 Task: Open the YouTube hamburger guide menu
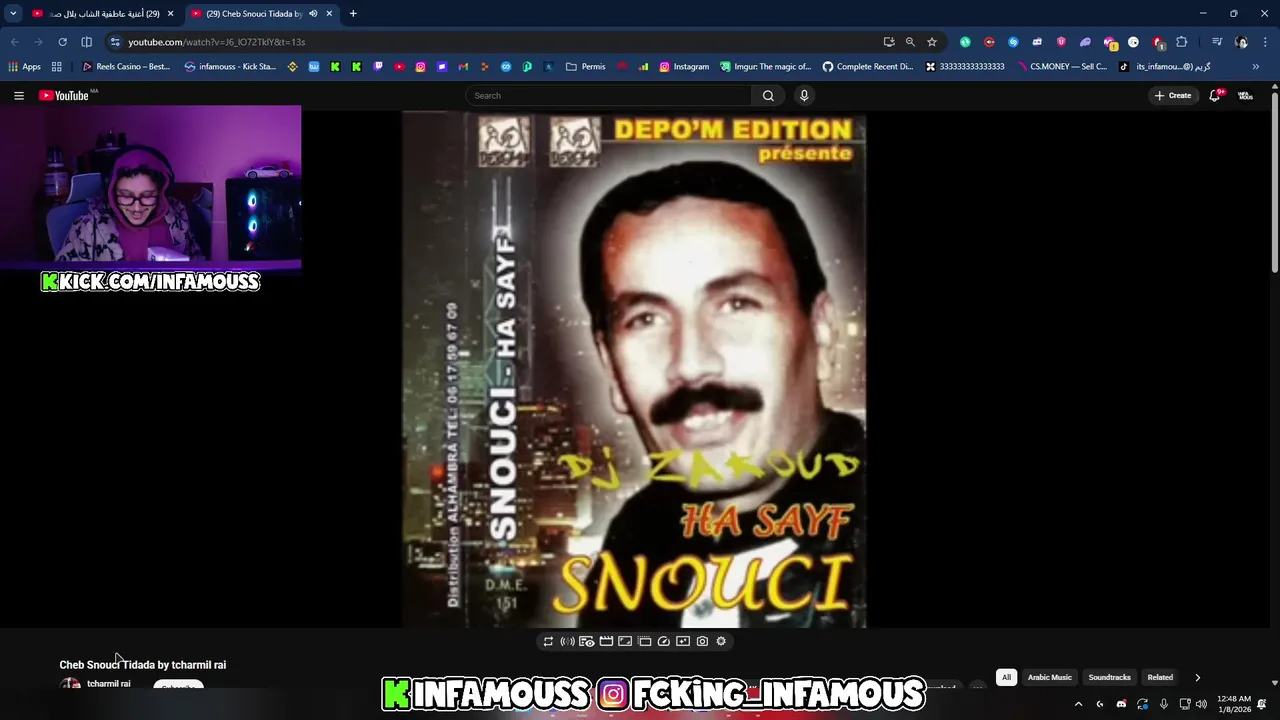19,95
